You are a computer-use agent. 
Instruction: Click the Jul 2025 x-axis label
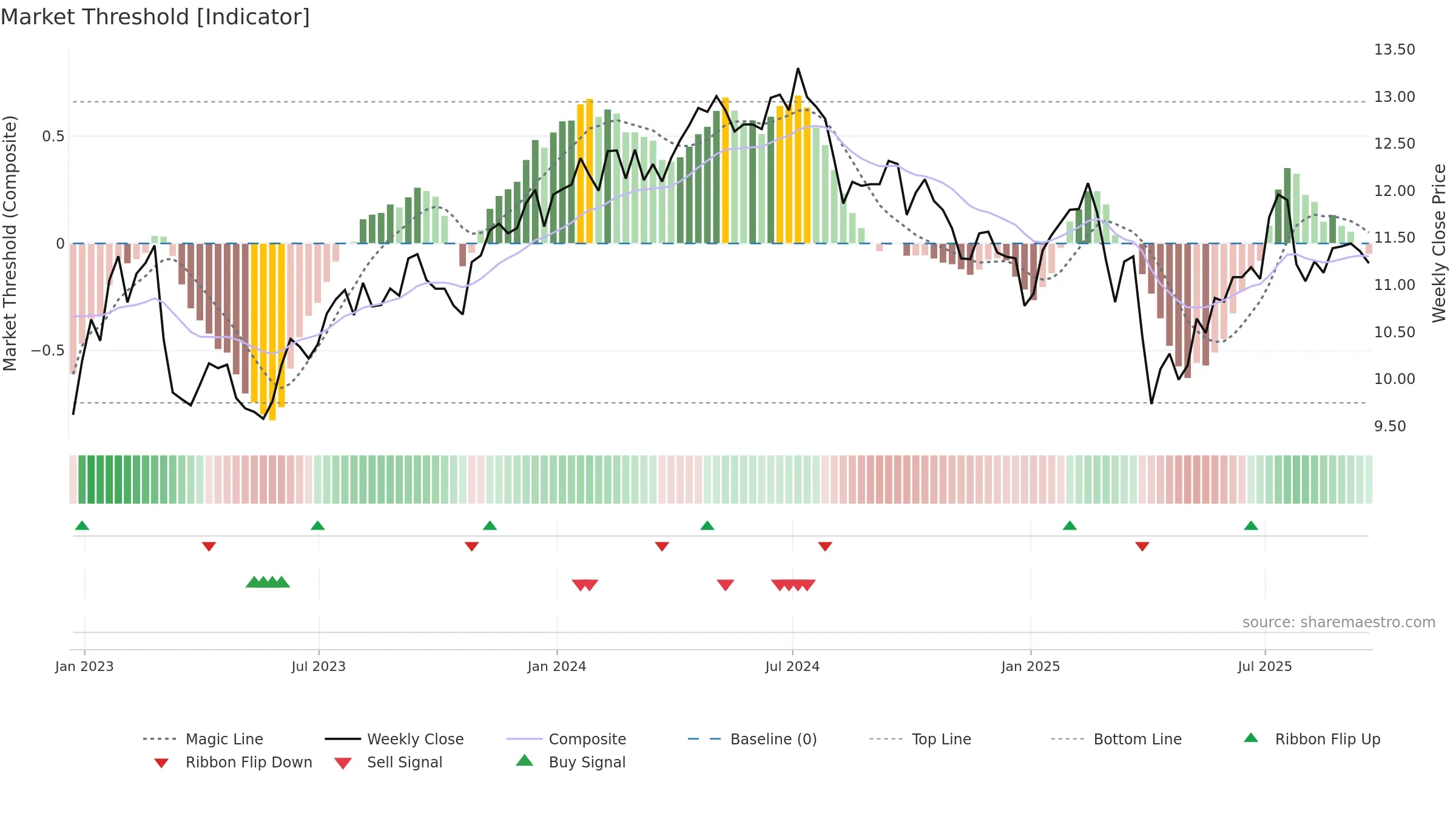(x=1265, y=667)
